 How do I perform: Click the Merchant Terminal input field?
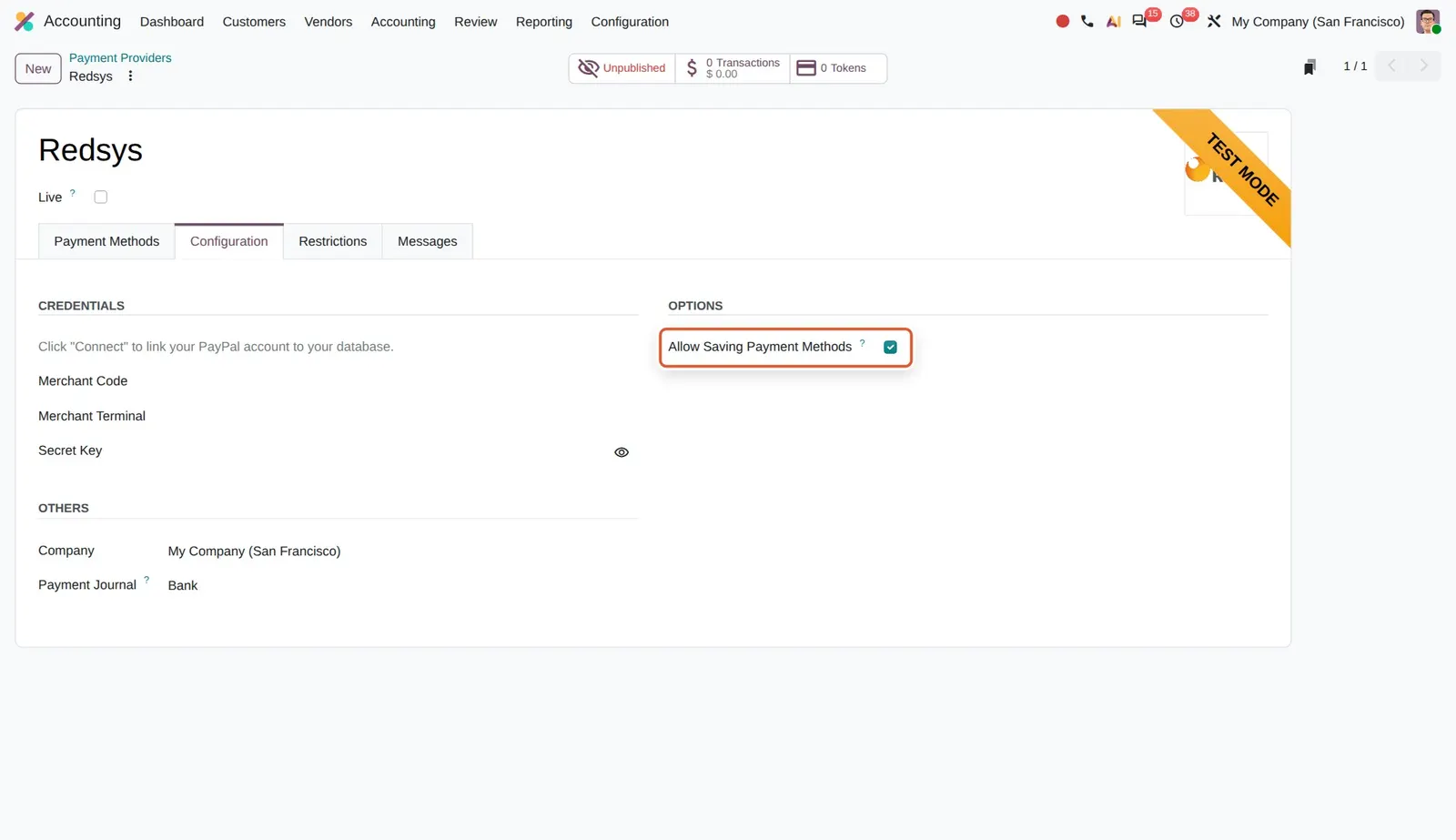tap(402, 416)
